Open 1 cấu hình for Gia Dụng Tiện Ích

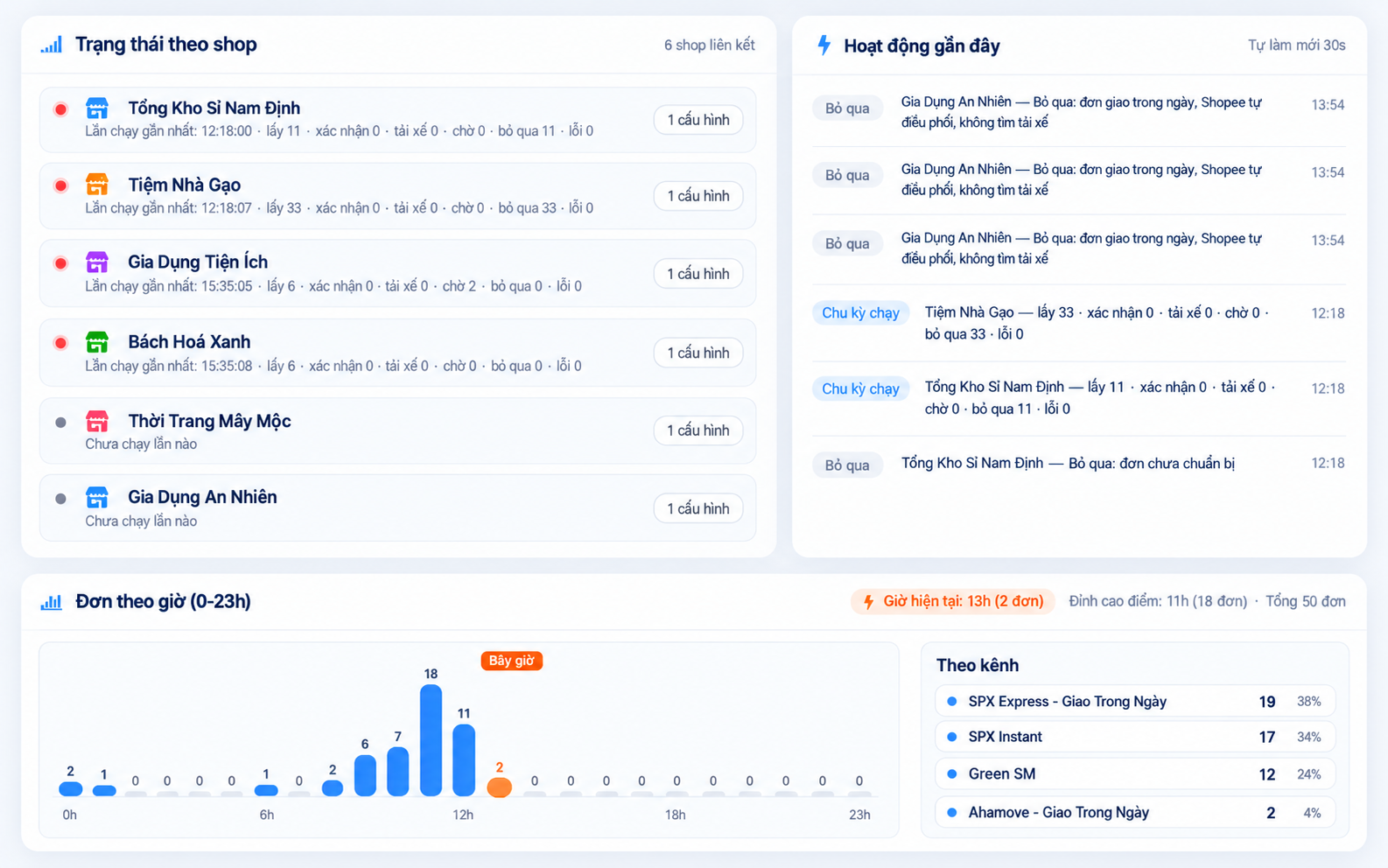[698, 274]
